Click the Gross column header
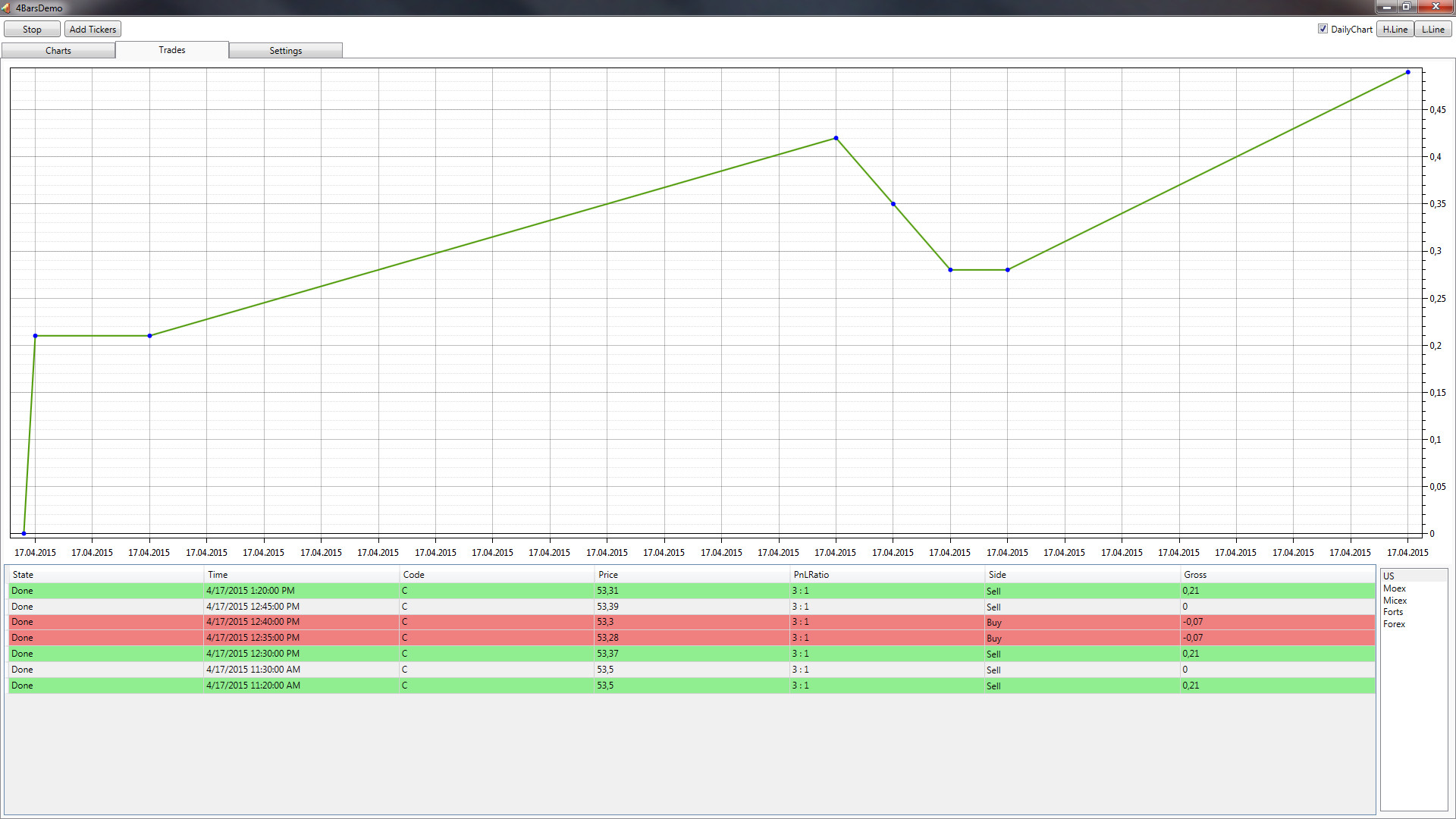This screenshot has height=819, width=1456. click(x=1194, y=575)
